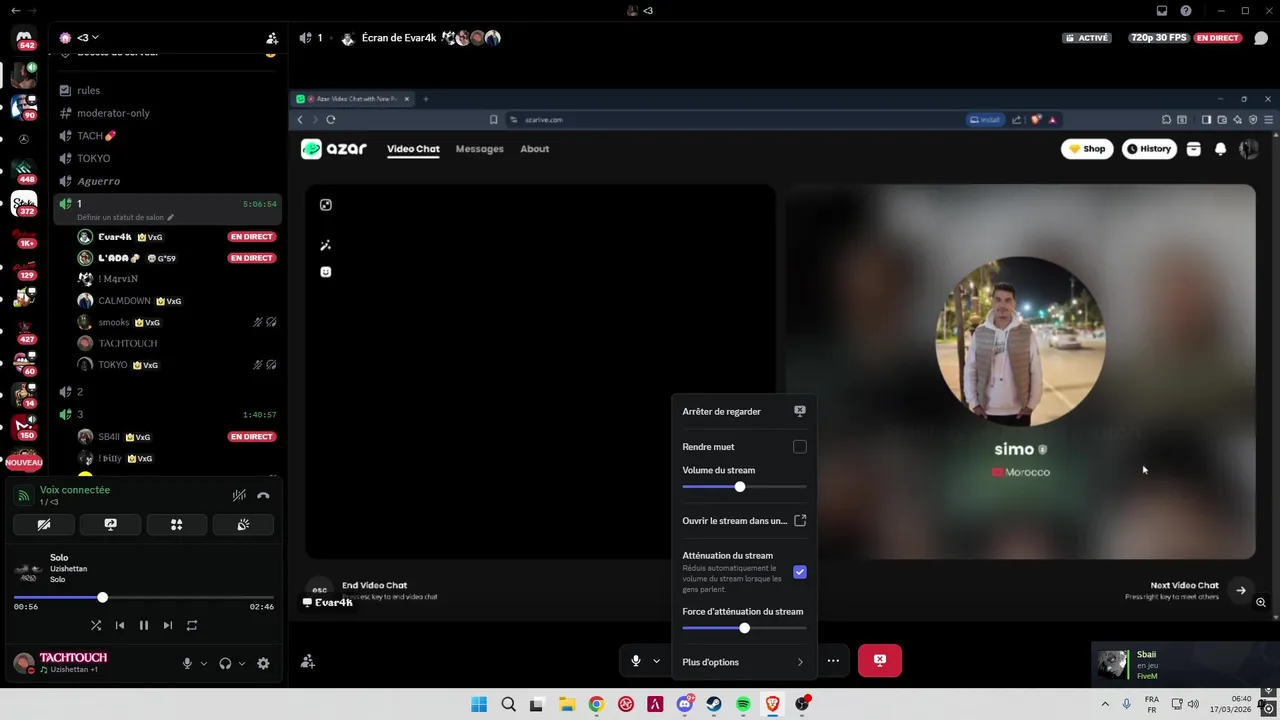Open the Discord inbox icon in the title bar
The image size is (1280, 720).
tap(1162, 11)
